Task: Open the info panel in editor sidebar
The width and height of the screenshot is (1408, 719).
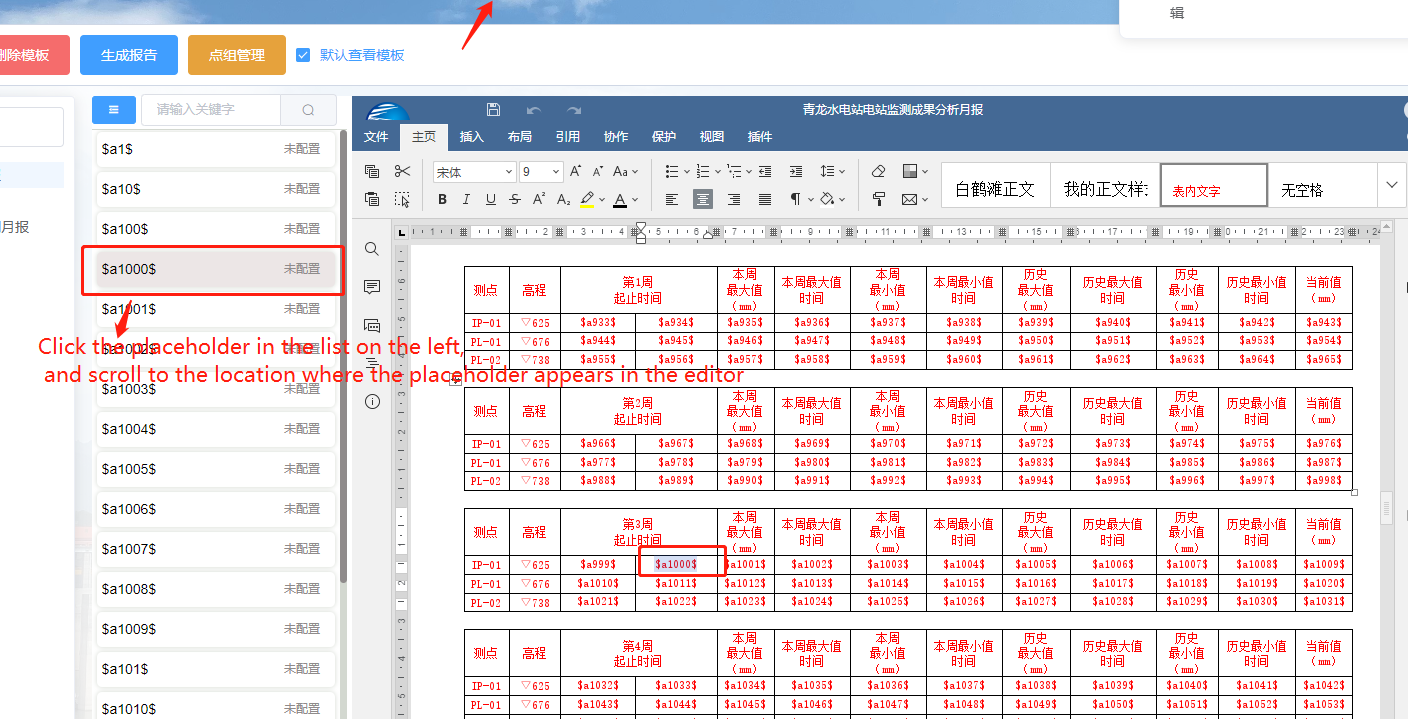Action: click(372, 401)
